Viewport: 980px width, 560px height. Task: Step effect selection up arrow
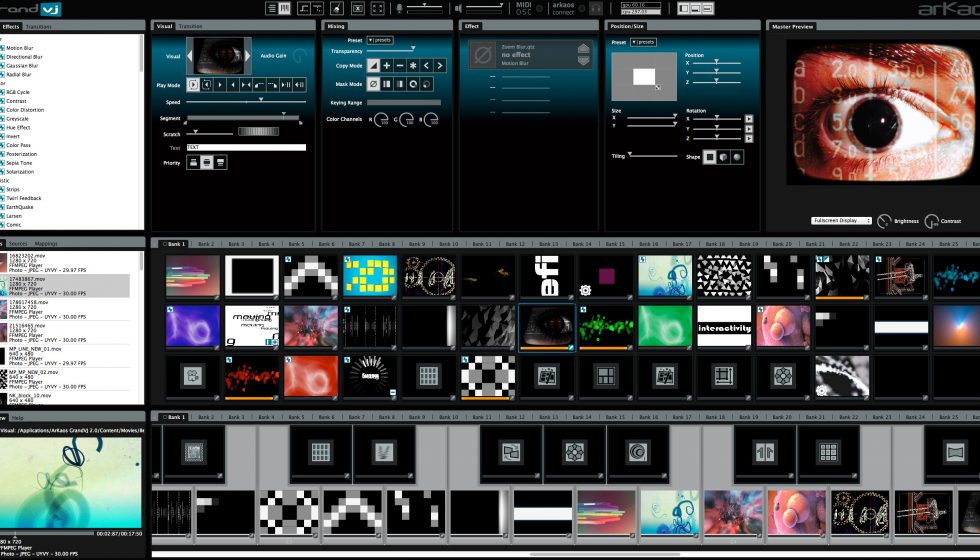pos(584,49)
